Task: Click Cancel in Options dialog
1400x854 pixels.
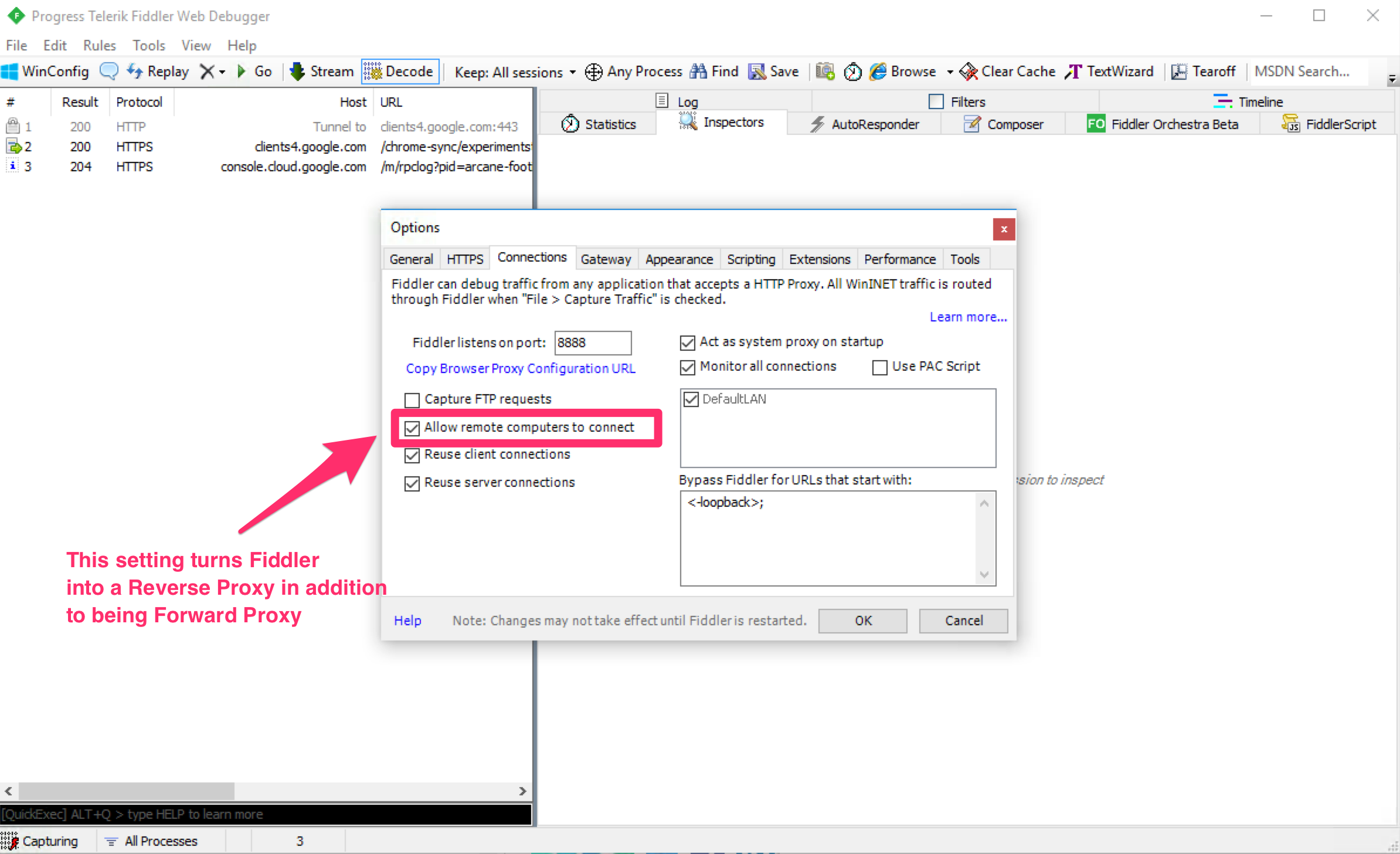Action: (964, 621)
